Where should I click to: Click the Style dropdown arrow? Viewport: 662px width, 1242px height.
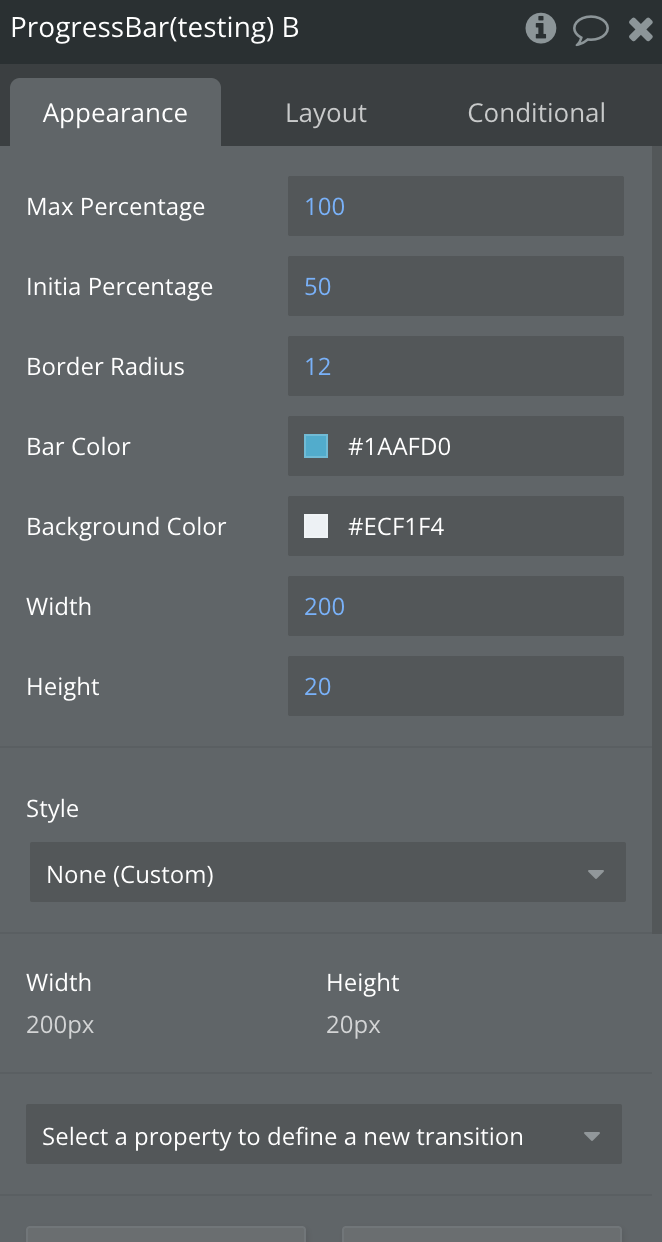[596, 875]
